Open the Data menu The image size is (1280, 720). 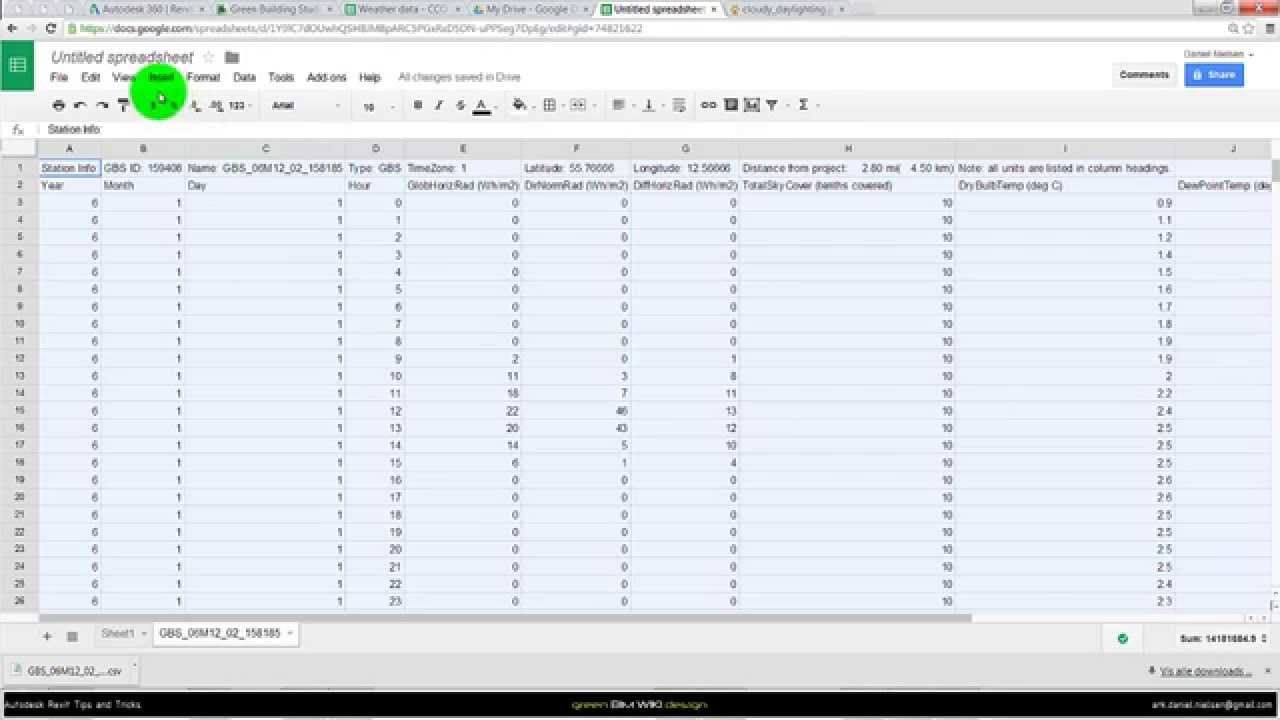click(x=244, y=77)
